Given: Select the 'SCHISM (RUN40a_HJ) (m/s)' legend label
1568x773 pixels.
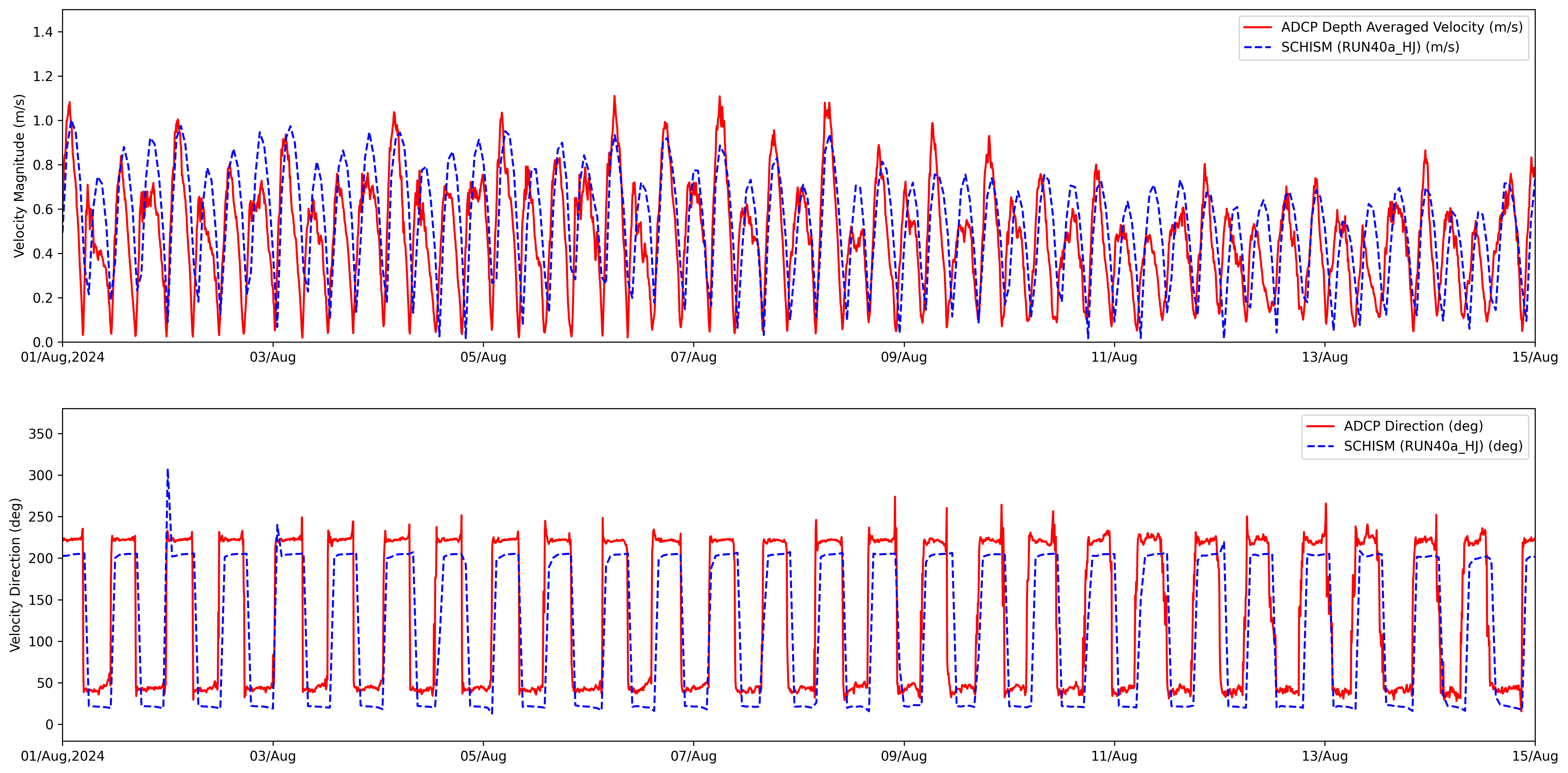Looking at the screenshot, I should point(1369,48).
